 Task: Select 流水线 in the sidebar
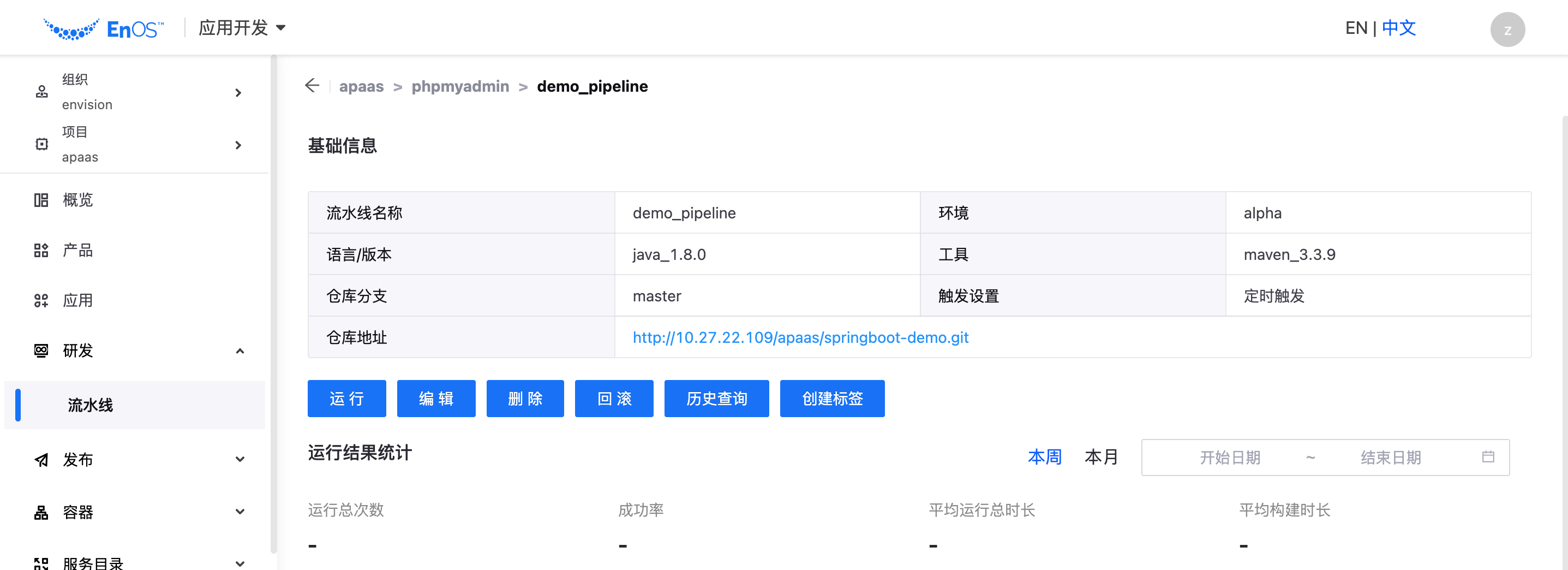[90, 405]
